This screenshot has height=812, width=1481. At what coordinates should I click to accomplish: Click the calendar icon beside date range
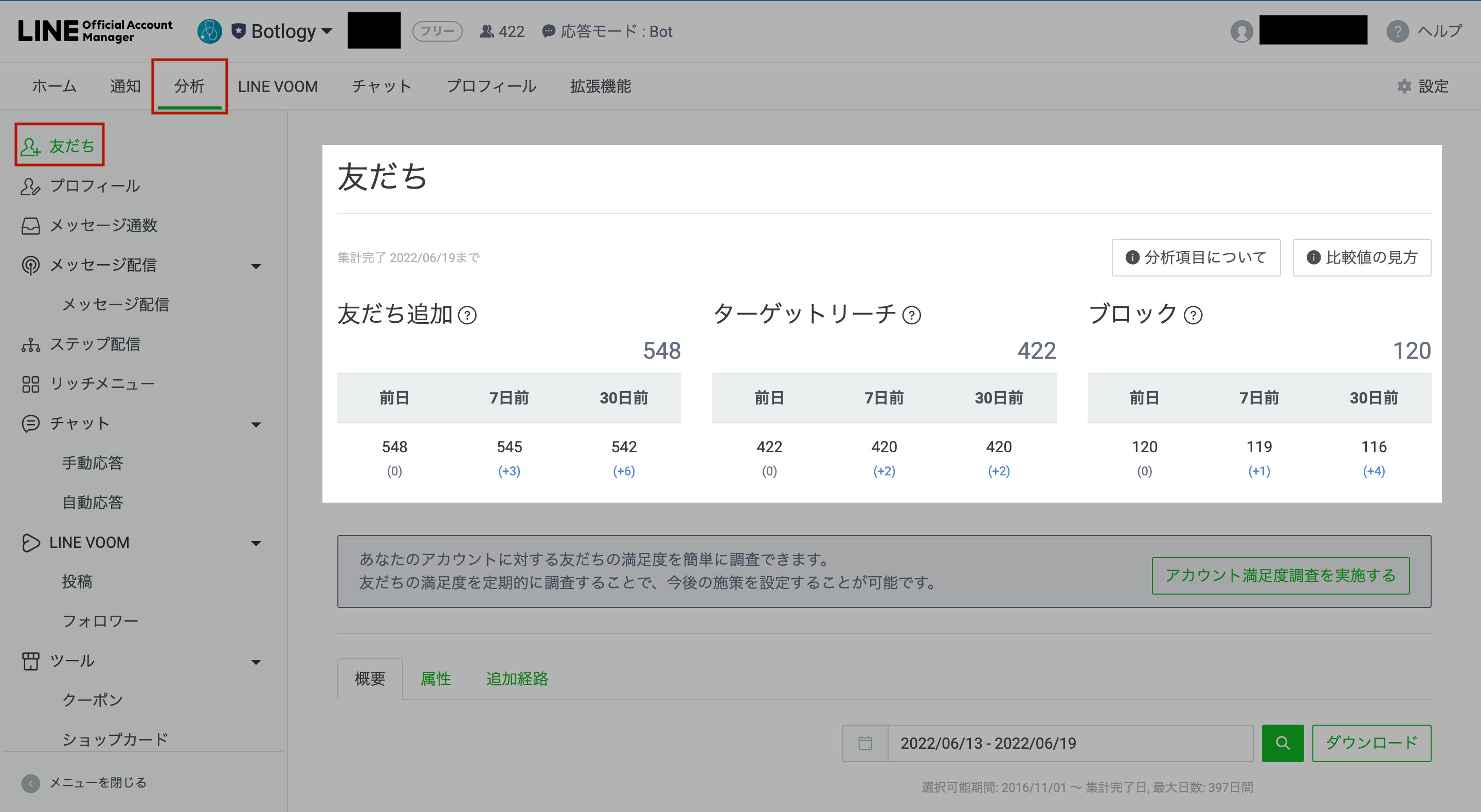coord(864,743)
